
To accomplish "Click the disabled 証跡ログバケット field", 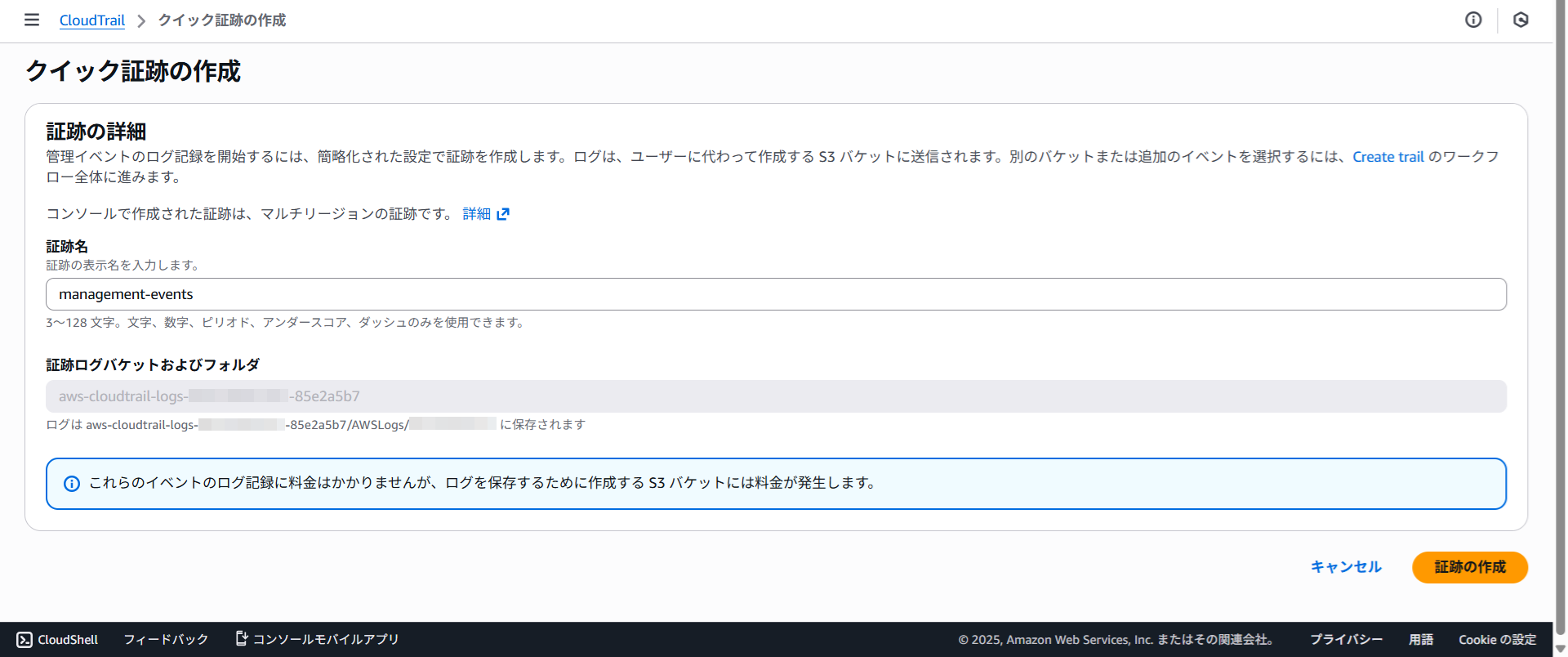I will (x=776, y=396).
